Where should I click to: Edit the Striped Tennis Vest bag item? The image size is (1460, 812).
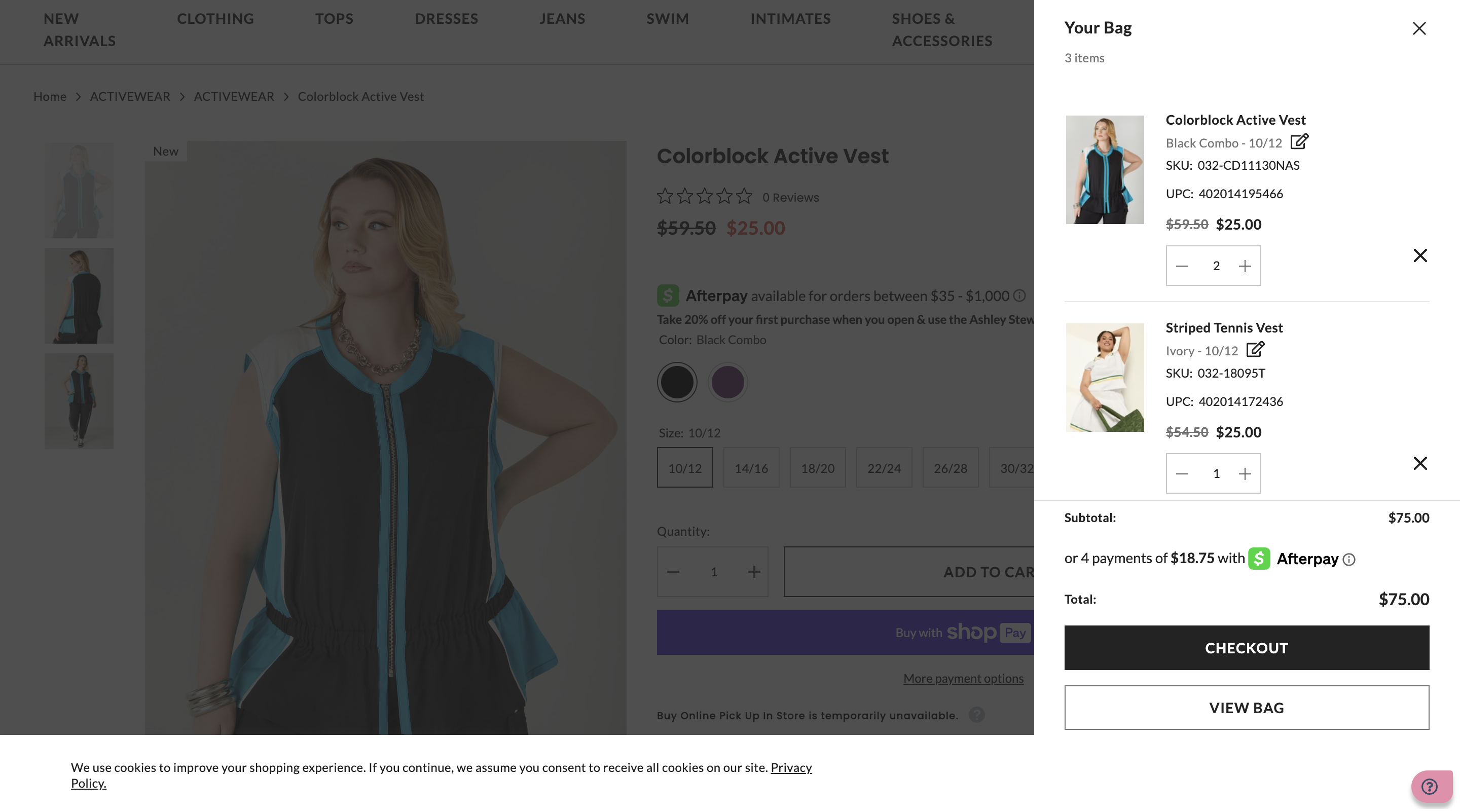1255,349
